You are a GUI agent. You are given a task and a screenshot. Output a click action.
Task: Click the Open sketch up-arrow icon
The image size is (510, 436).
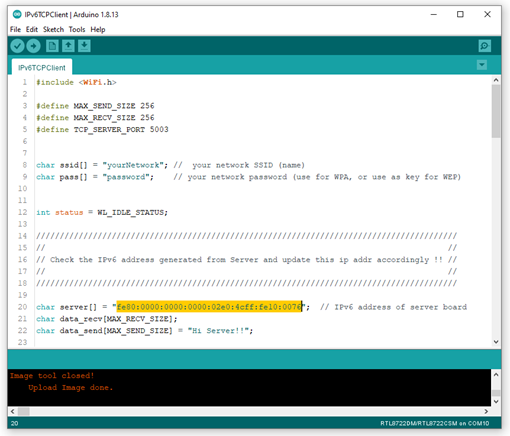click(68, 46)
